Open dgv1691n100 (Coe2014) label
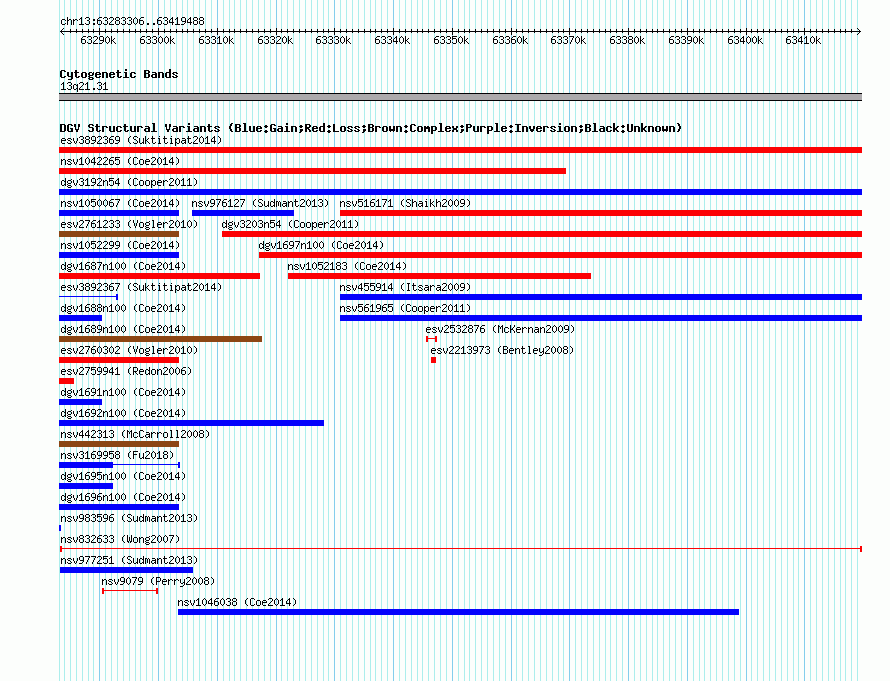The width and height of the screenshot is (890, 681). click(123, 392)
